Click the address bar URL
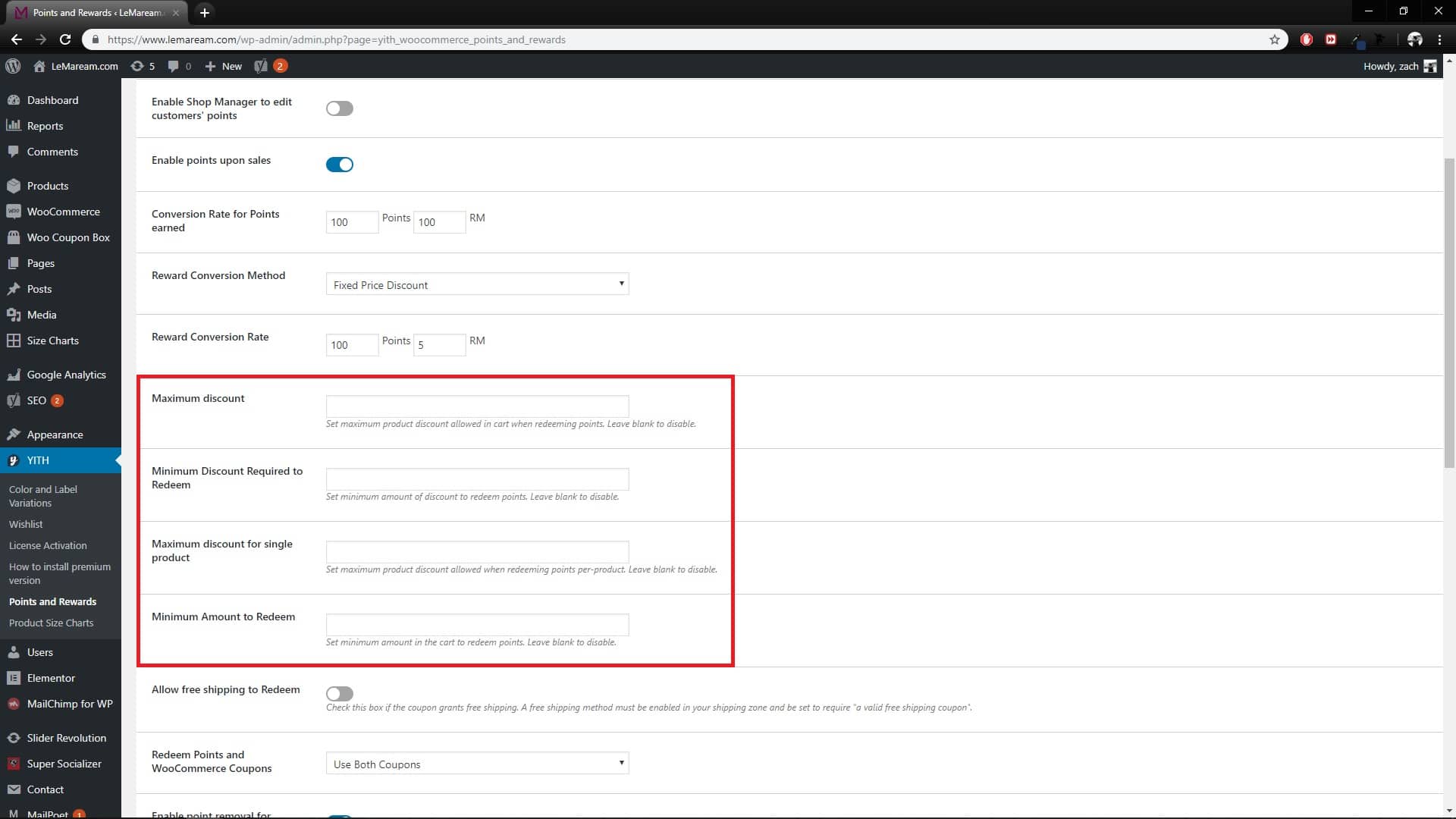The width and height of the screenshot is (1456, 819). 336,39
